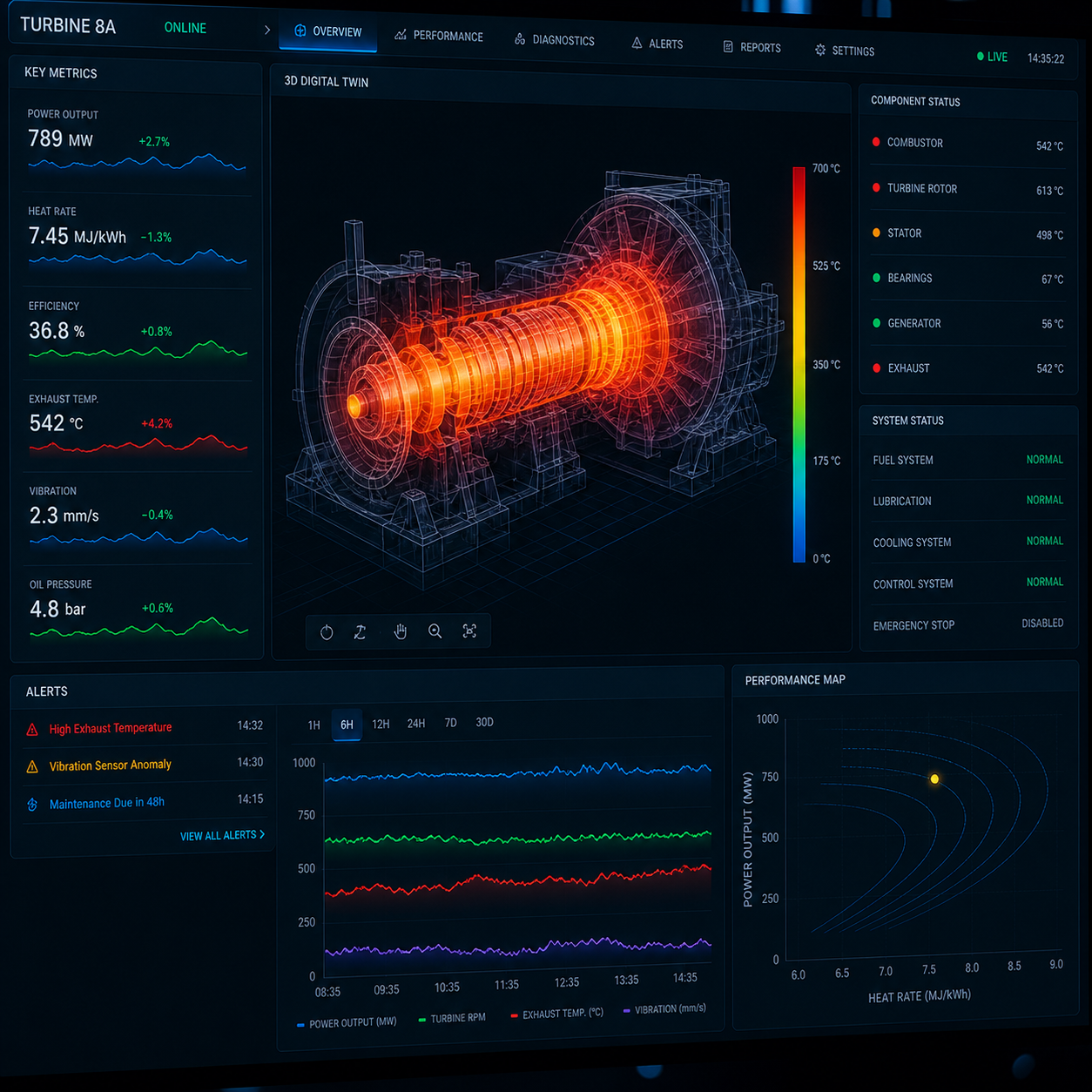Click red warning icon for High Exhaust Temperature
This screenshot has width=1092, height=1092.
pos(32,730)
